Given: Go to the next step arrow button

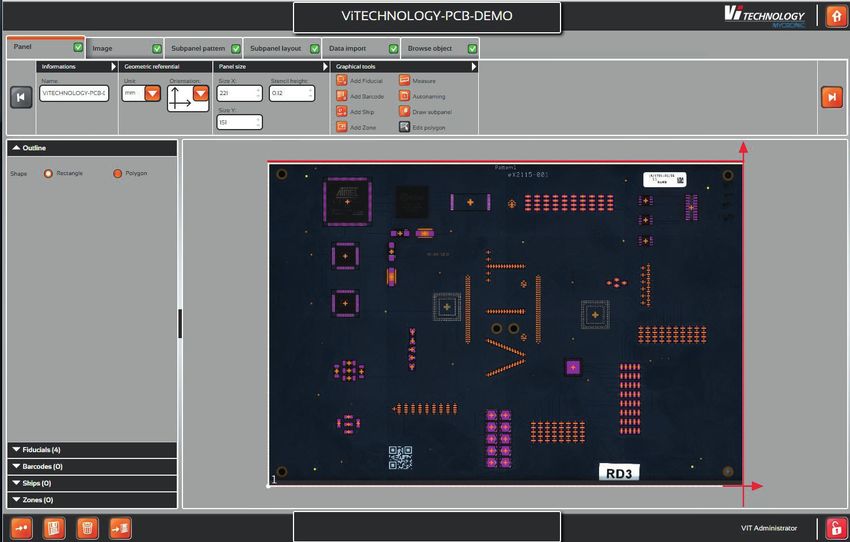Looking at the screenshot, I should coord(832,97).
